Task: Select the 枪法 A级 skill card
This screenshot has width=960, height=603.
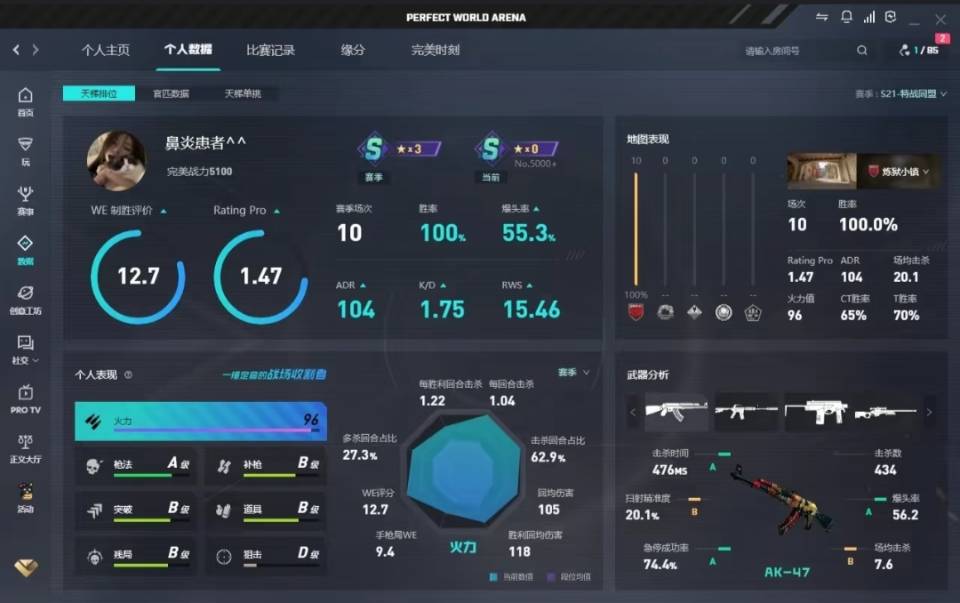Action: coord(135,466)
